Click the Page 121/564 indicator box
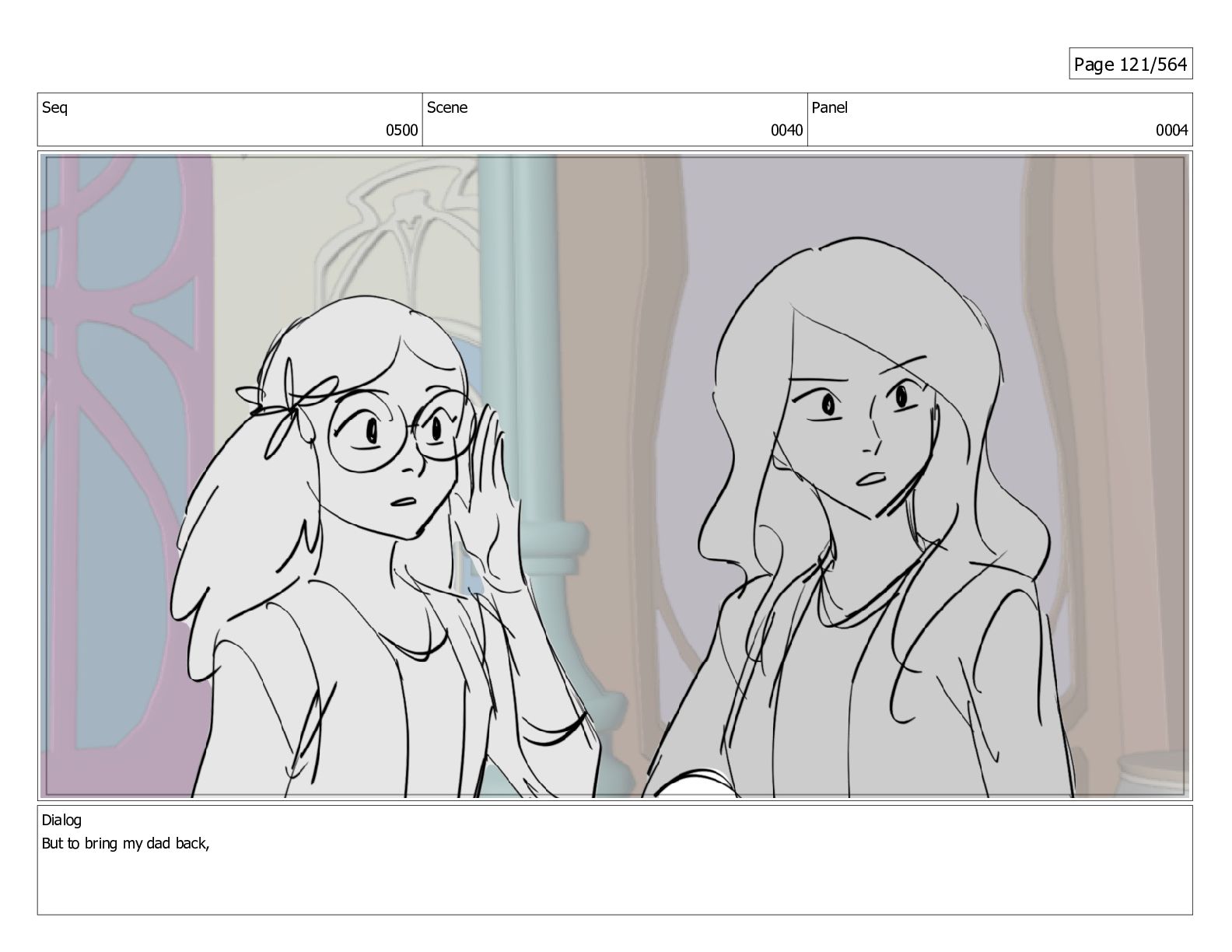Image resolution: width=1232 pixels, height=952 pixels. pyautogui.click(x=1130, y=64)
